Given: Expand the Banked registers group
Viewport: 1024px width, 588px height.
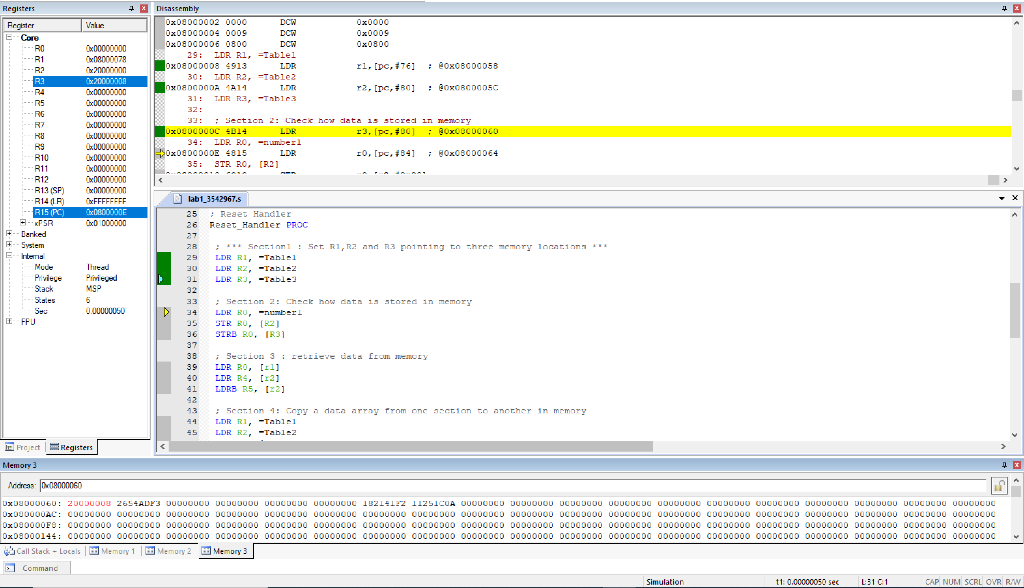Looking at the screenshot, I should point(10,234).
